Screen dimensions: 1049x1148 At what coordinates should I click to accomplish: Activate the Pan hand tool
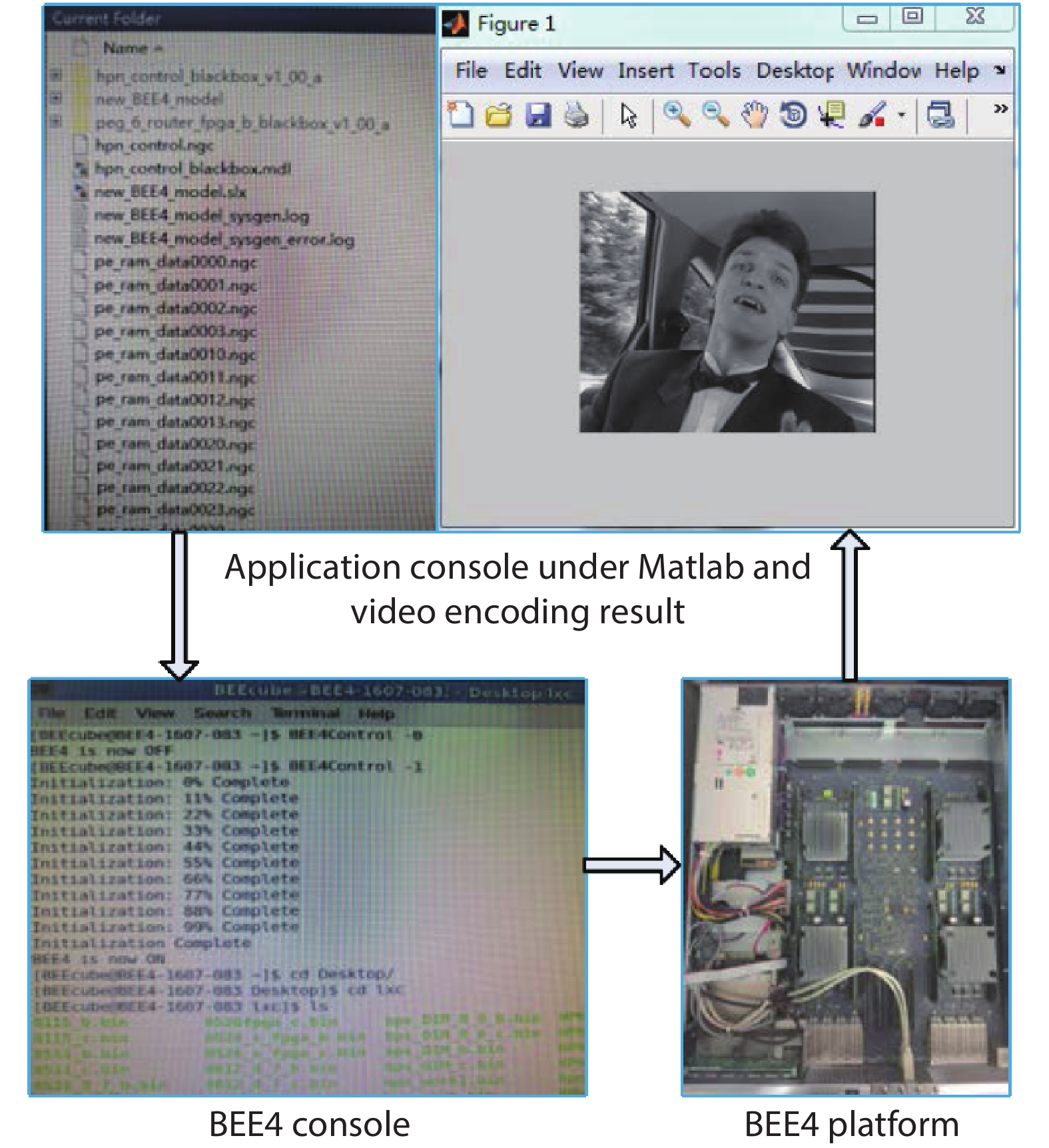coord(755,115)
